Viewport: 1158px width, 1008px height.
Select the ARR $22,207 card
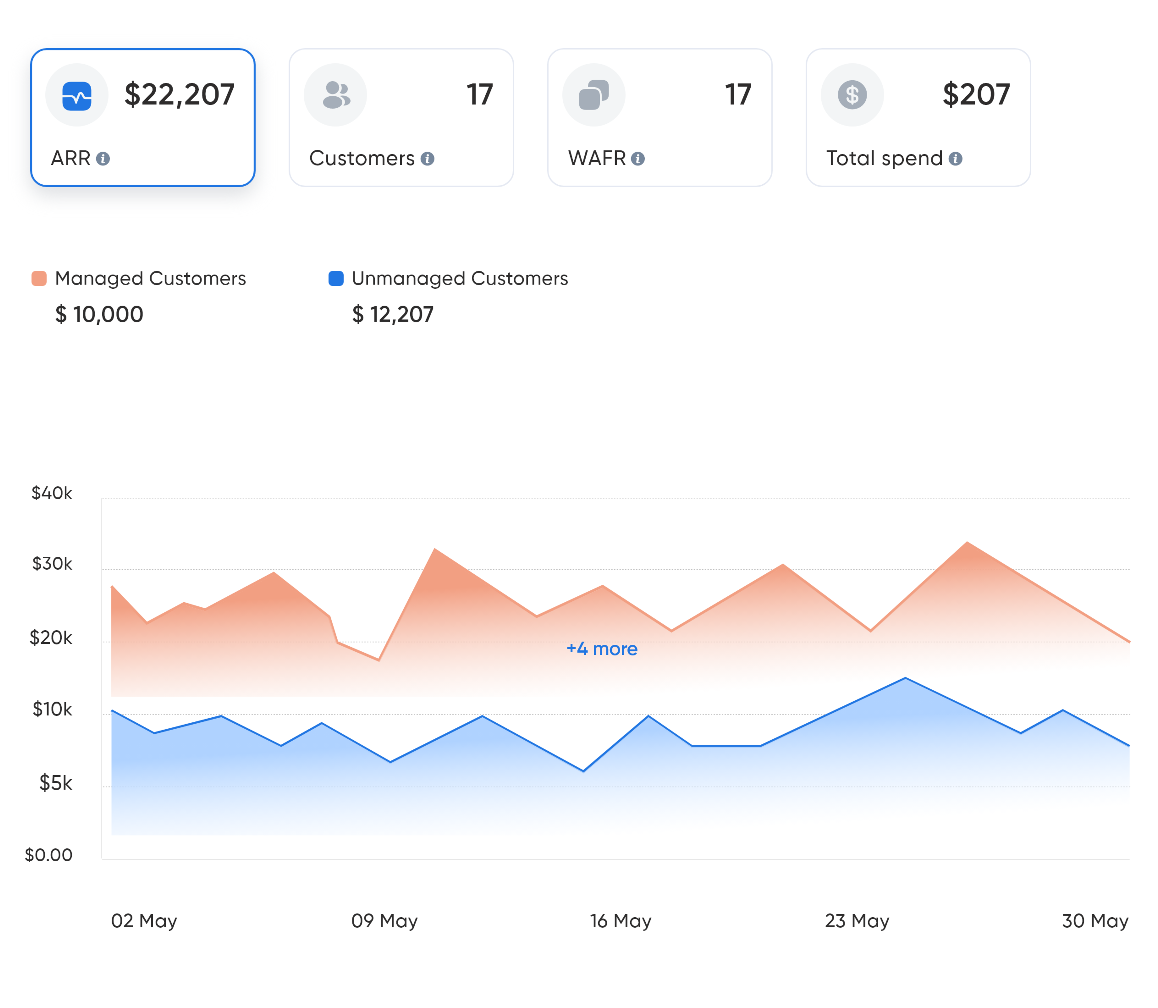143,117
